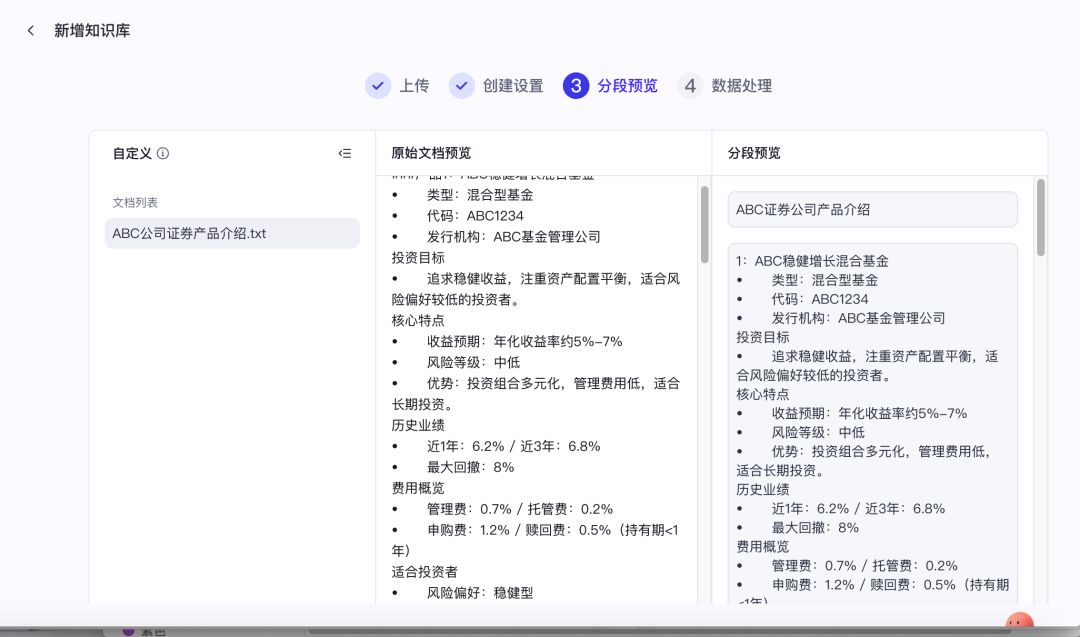Click the segment preview panel scrollbar
This screenshot has height=637, width=1080.
[x=1041, y=218]
